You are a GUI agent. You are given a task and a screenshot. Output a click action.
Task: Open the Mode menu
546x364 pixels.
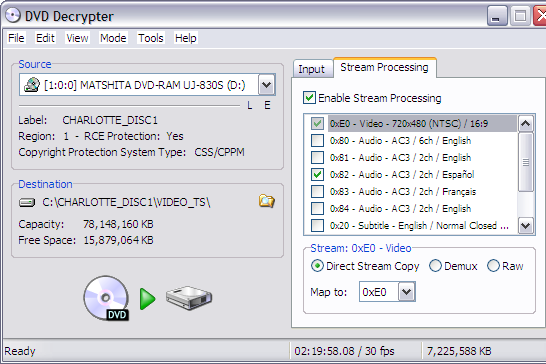point(113,38)
